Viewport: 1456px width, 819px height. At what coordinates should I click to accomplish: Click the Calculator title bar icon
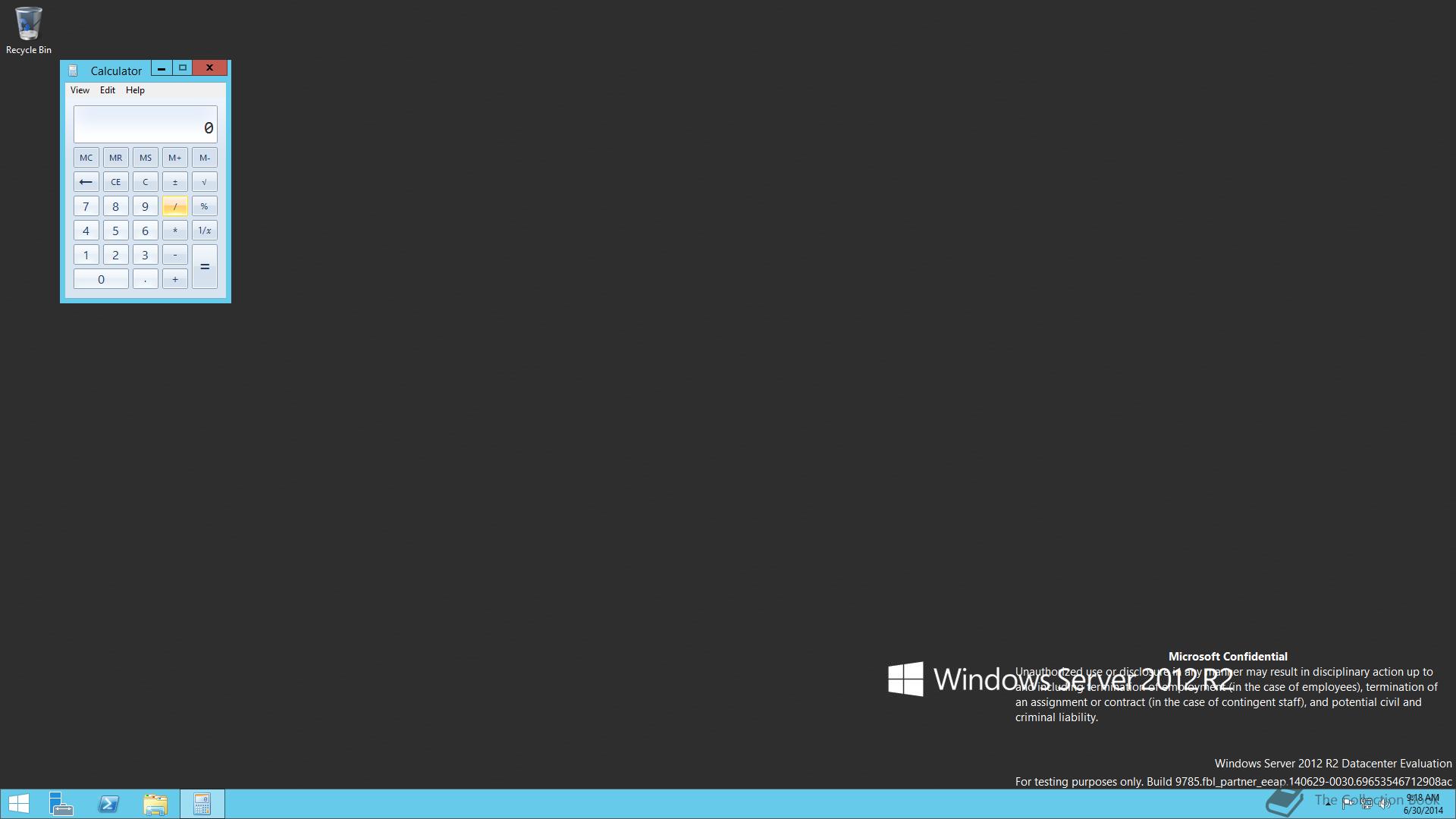click(73, 71)
